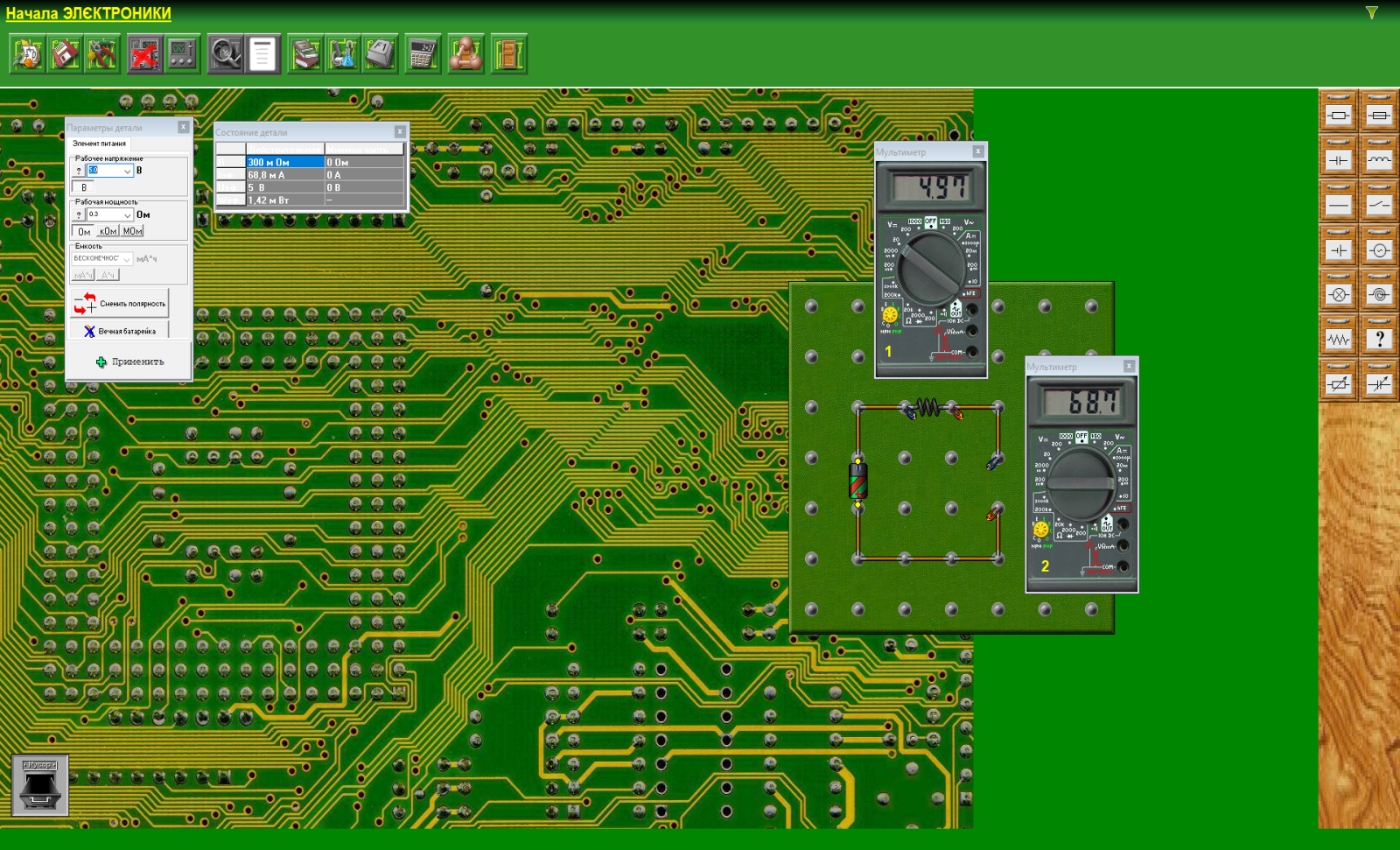Click the Сменить полярность button
1400x850 pixels.
(120, 304)
